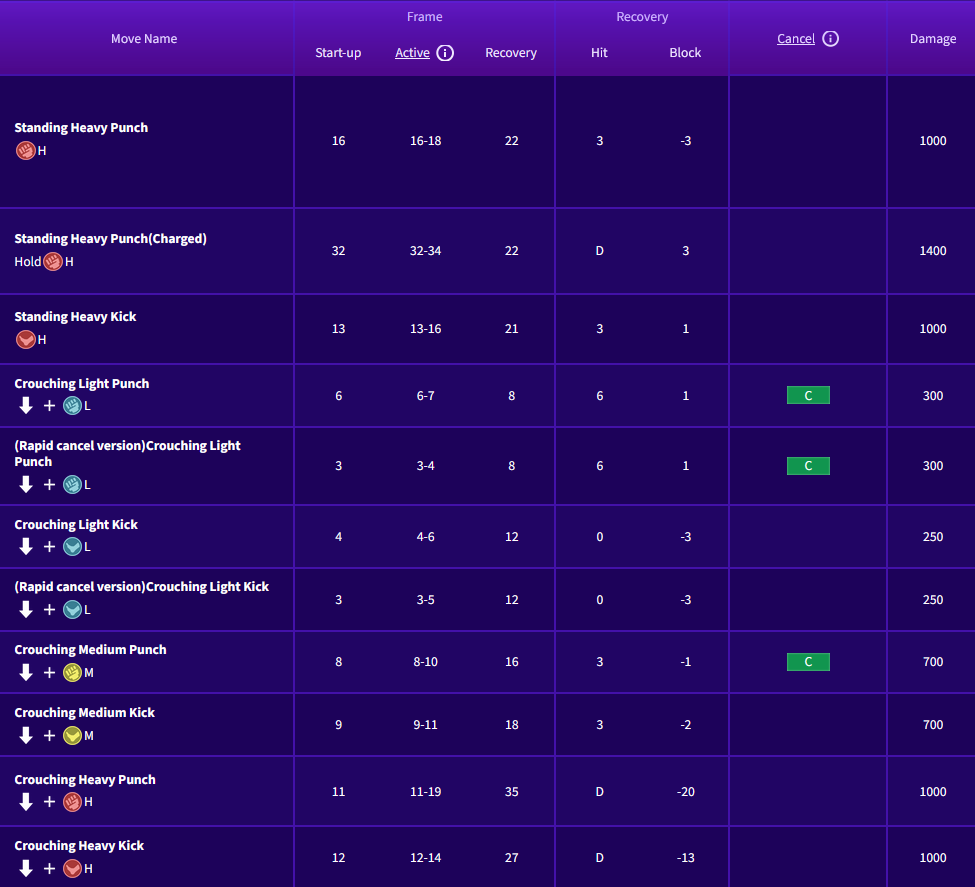Viewport: 975px width, 887px height.
Task: Click the 11-19 active frames value
Action: 425,792
